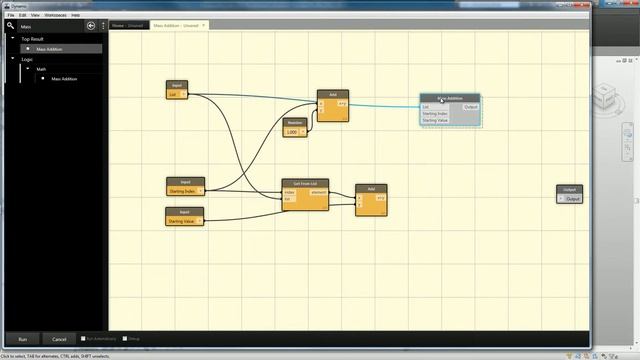Image resolution: width=640 pixels, height=360 pixels.
Task: Click bullet icon of Mass Addition under Math
Action: pyautogui.click(x=43, y=78)
